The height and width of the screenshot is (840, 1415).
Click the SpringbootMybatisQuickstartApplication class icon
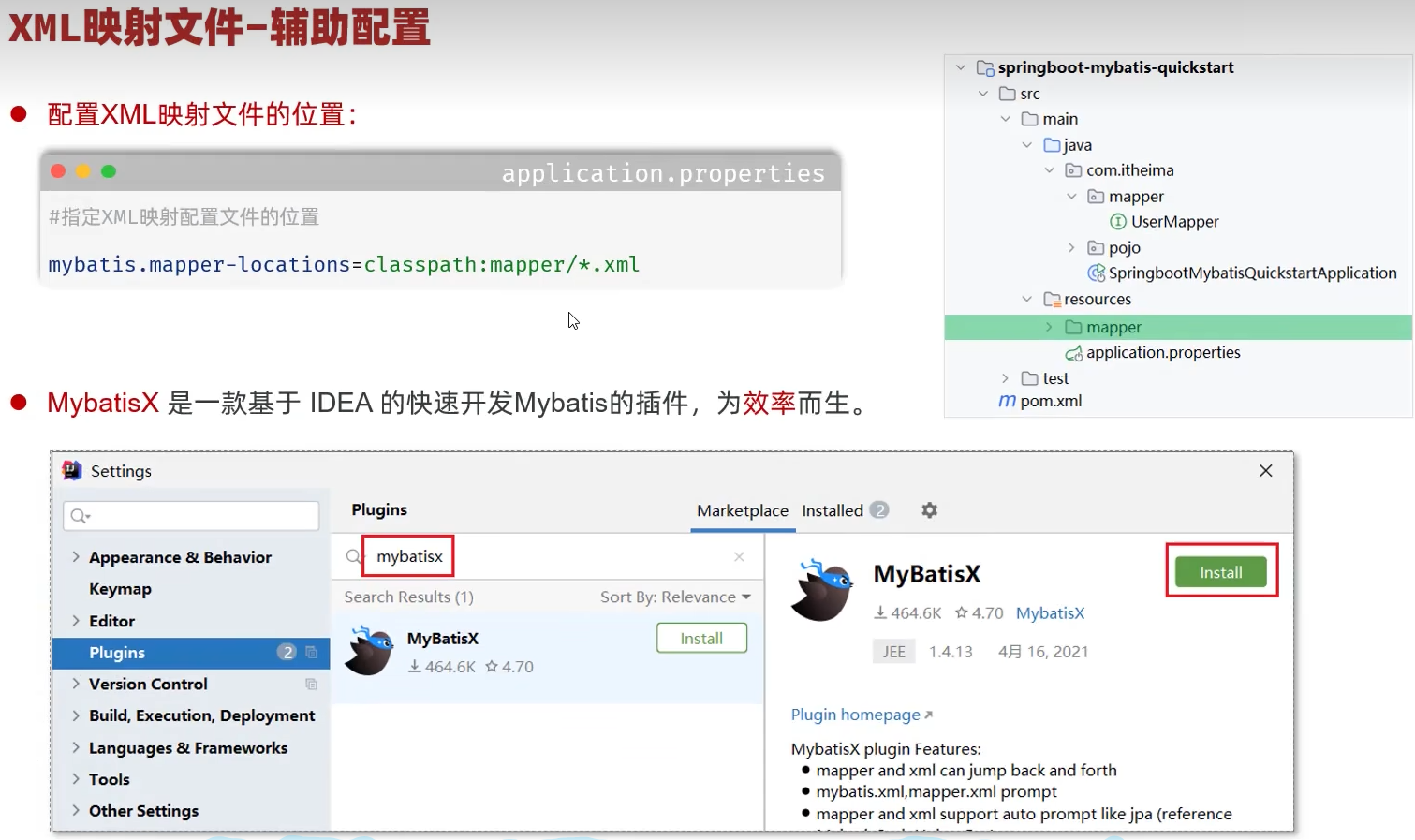tap(1095, 273)
